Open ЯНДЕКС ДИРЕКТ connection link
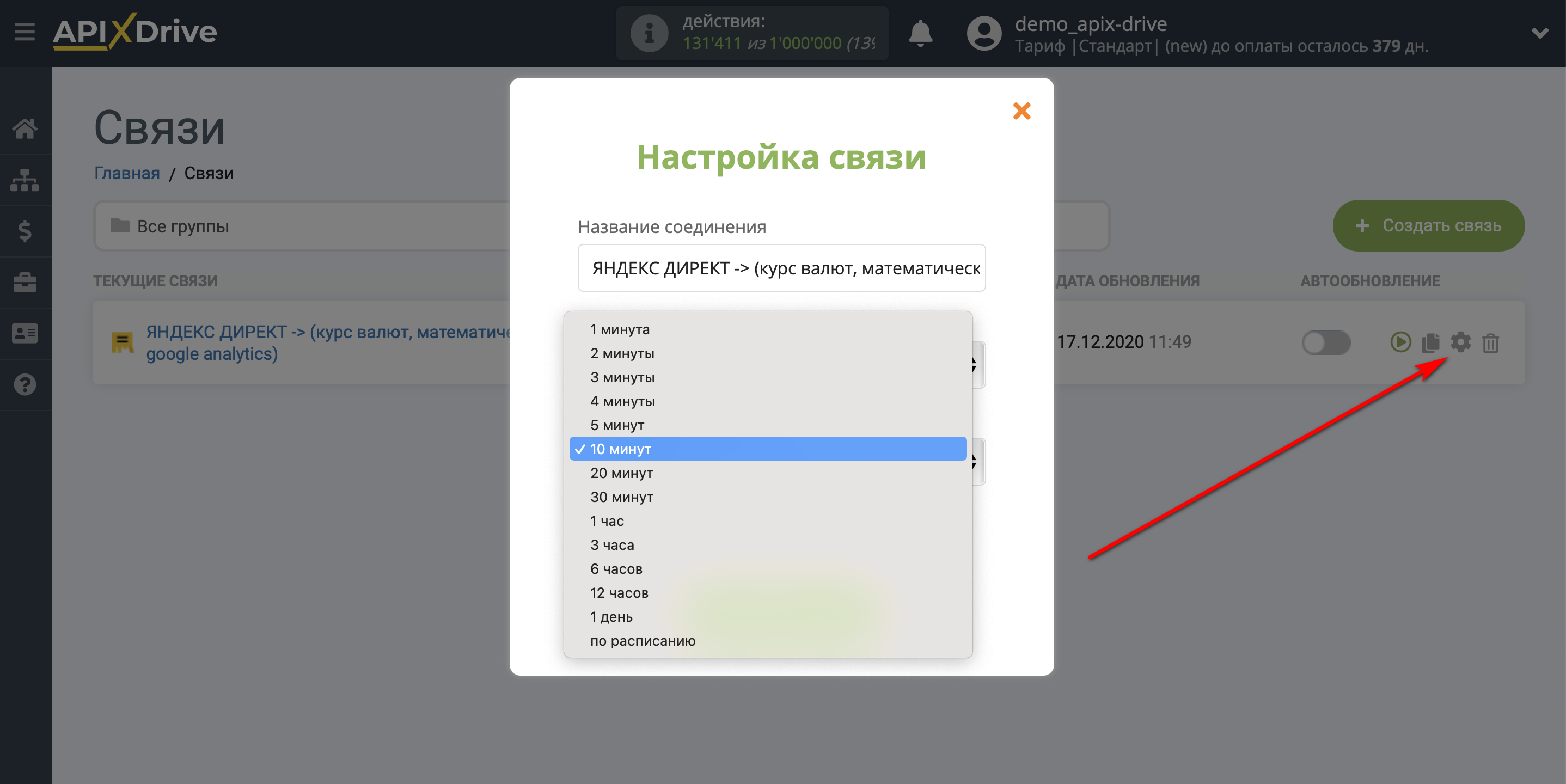 (x=328, y=343)
